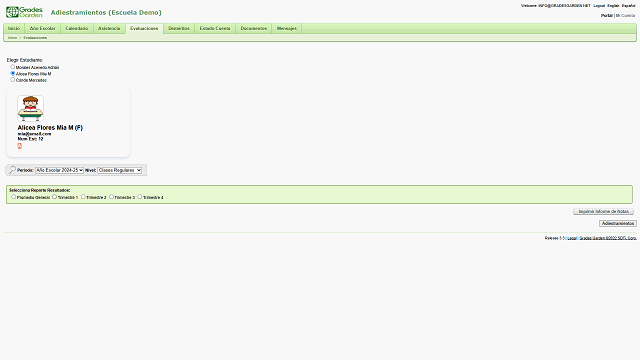This screenshot has height=360, width=640.
Task: Click the Num Est: 12 text
Action: pyautogui.click(x=30, y=139)
